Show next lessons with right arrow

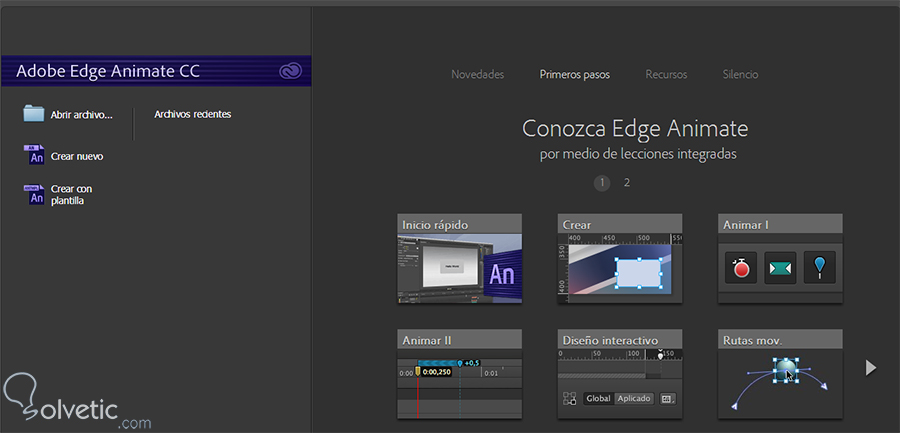click(x=871, y=368)
